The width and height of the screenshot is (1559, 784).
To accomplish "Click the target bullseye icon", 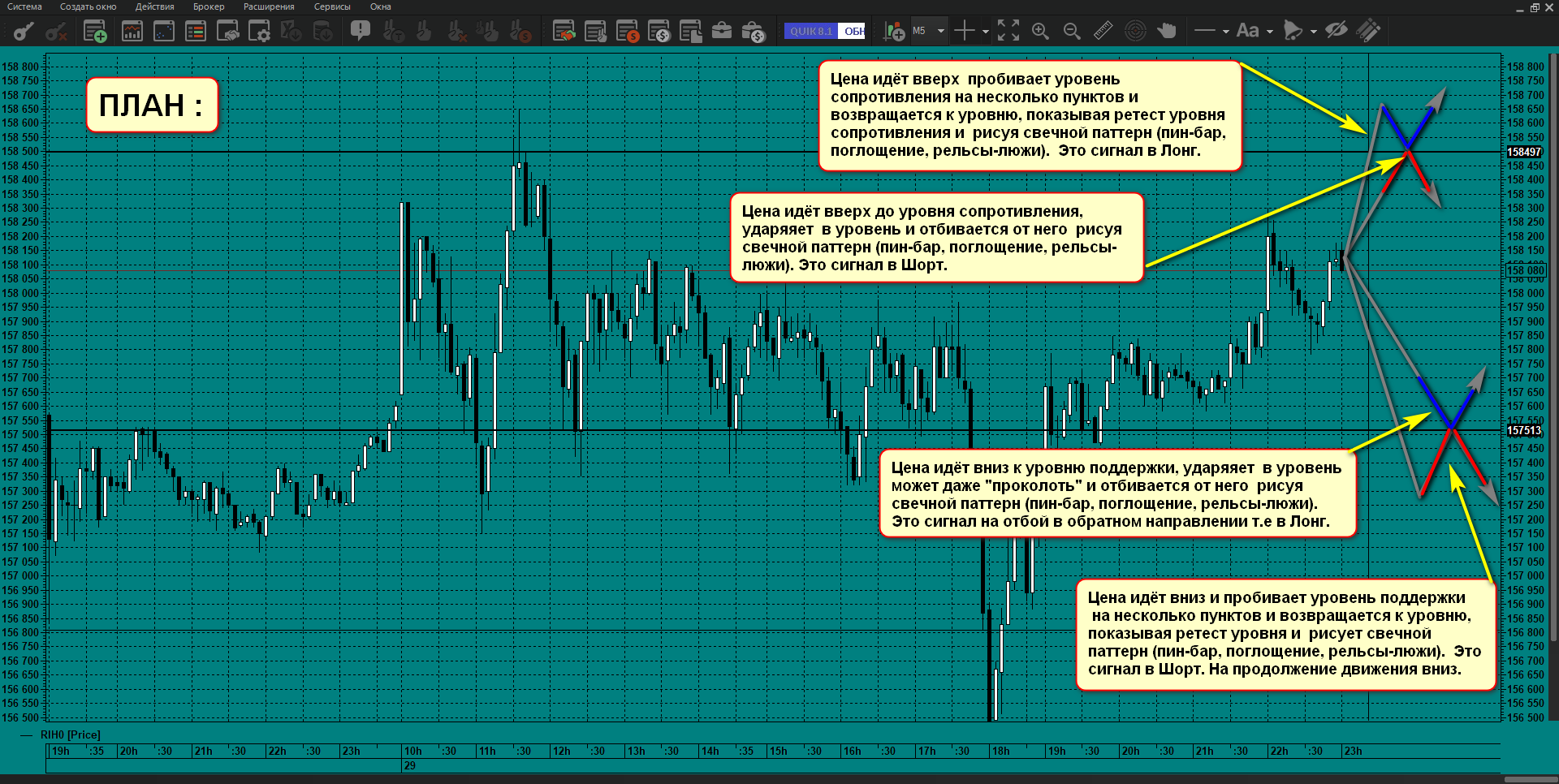I will pos(1135,31).
